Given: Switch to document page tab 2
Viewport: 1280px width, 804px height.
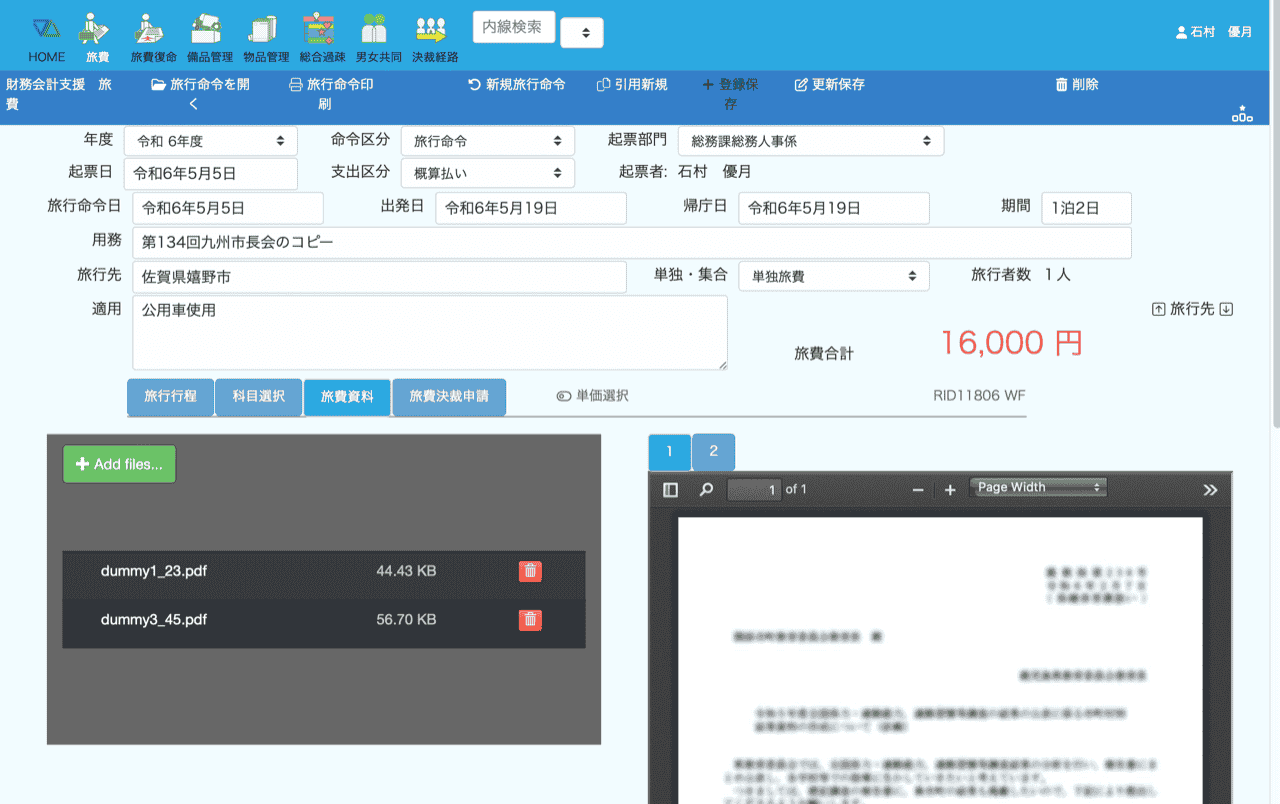Looking at the screenshot, I should [x=713, y=452].
